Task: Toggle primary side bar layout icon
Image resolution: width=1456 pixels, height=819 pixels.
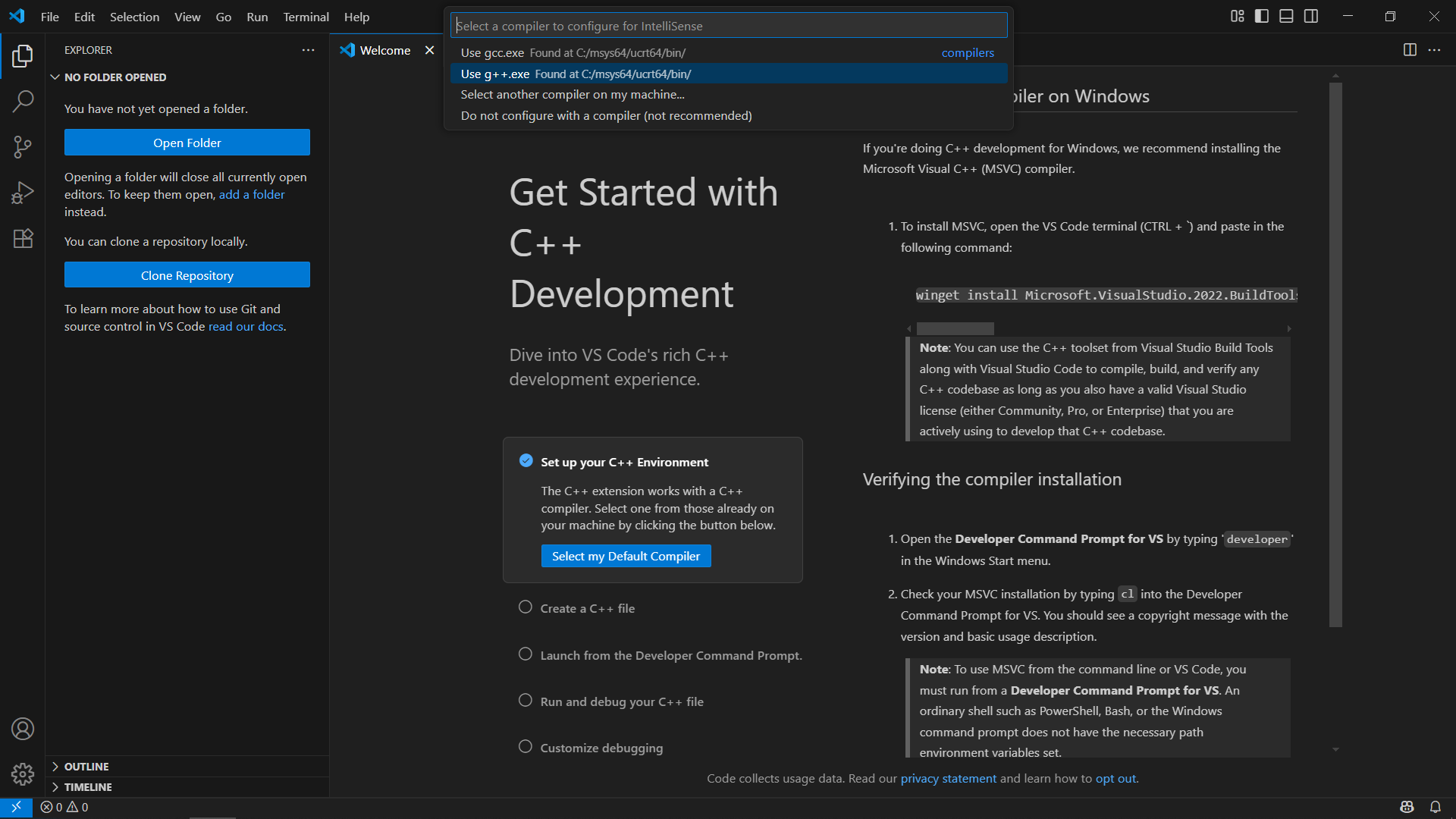Action: click(x=1262, y=16)
